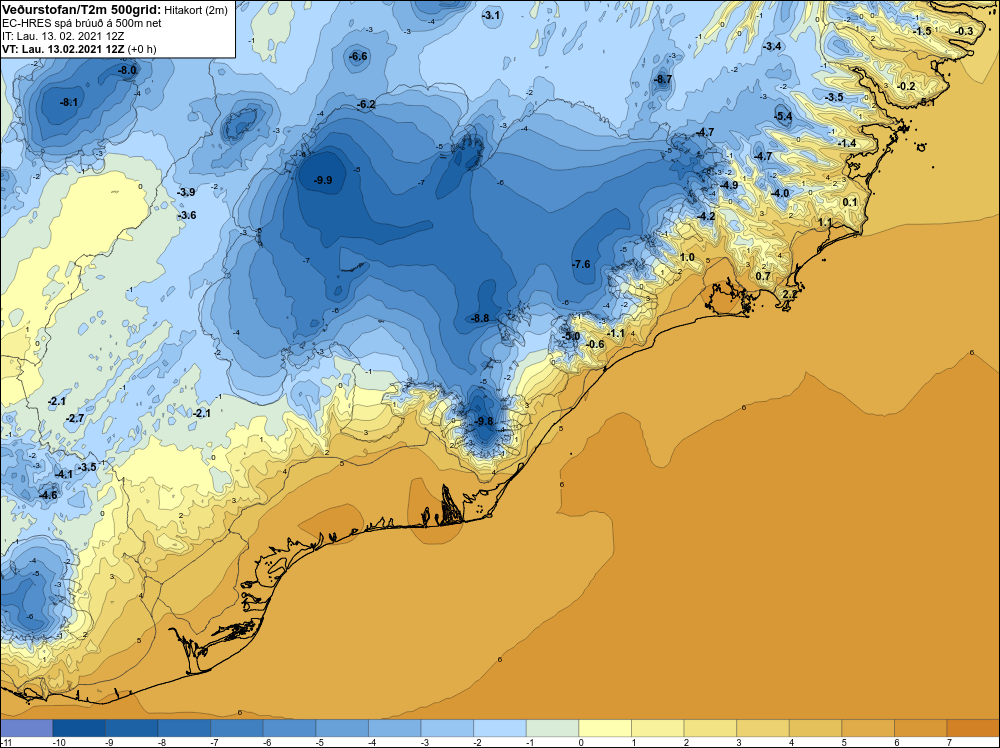Choose the legend swatch between 2 and 3

pyautogui.click(x=710, y=728)
